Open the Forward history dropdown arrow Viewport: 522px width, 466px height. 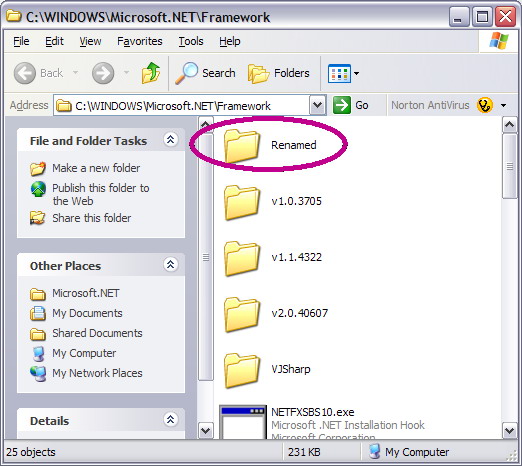coord(126,72)
